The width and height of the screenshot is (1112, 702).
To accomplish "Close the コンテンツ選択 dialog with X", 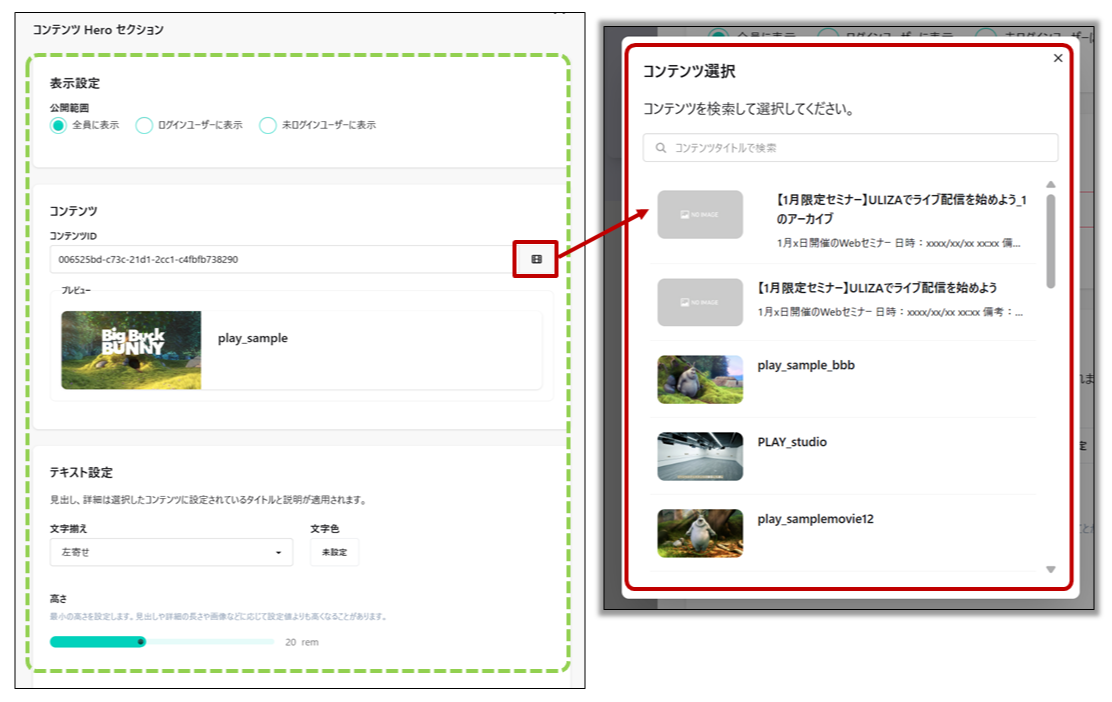I will 1058,58.
